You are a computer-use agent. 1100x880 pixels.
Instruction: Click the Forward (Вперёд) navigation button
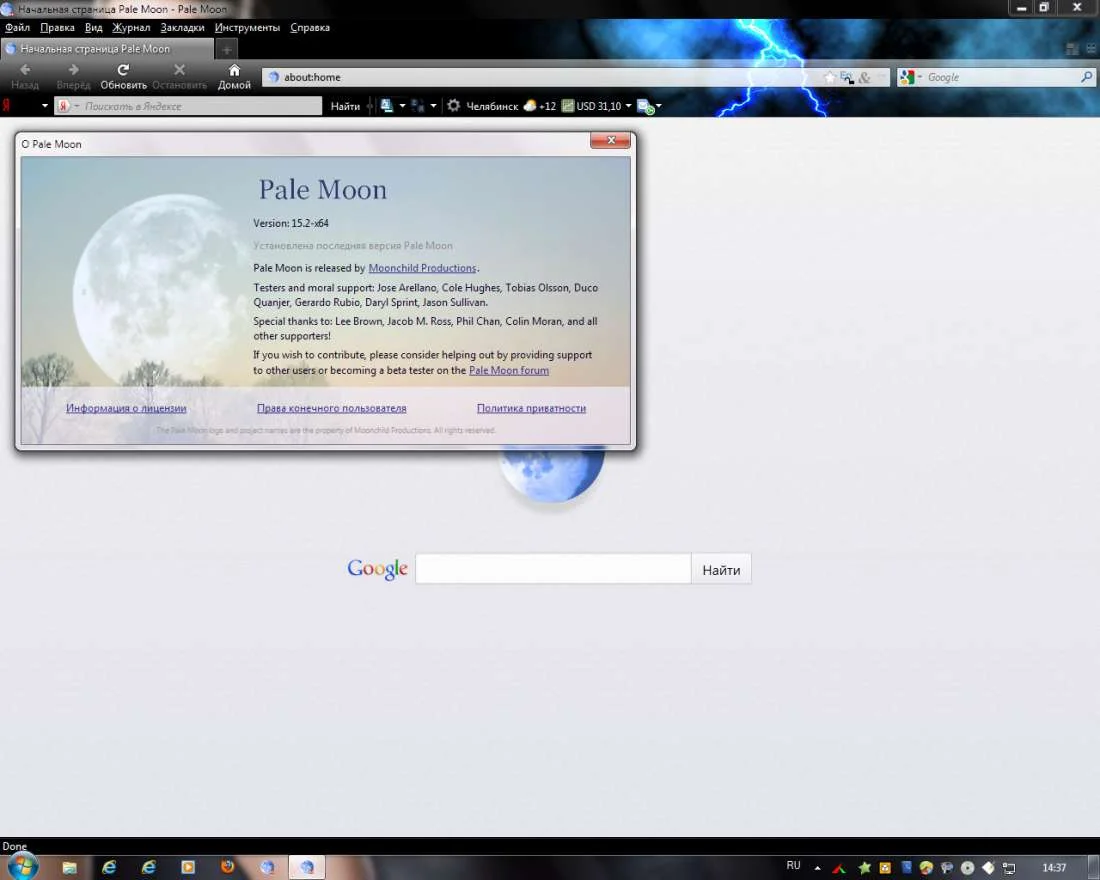(73, 76)
